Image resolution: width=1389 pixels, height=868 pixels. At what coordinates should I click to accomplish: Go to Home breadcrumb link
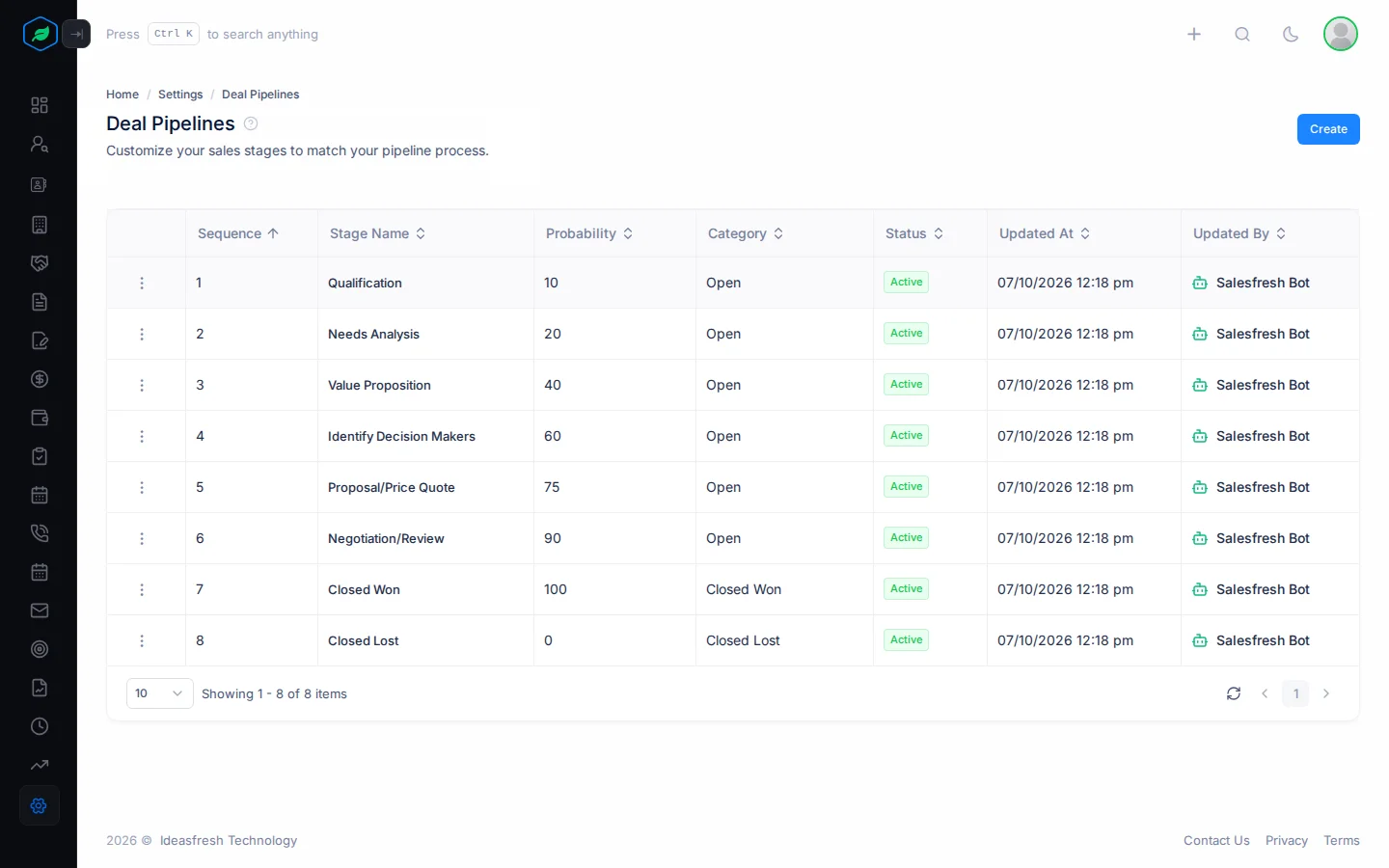click(x=123, y=95)
